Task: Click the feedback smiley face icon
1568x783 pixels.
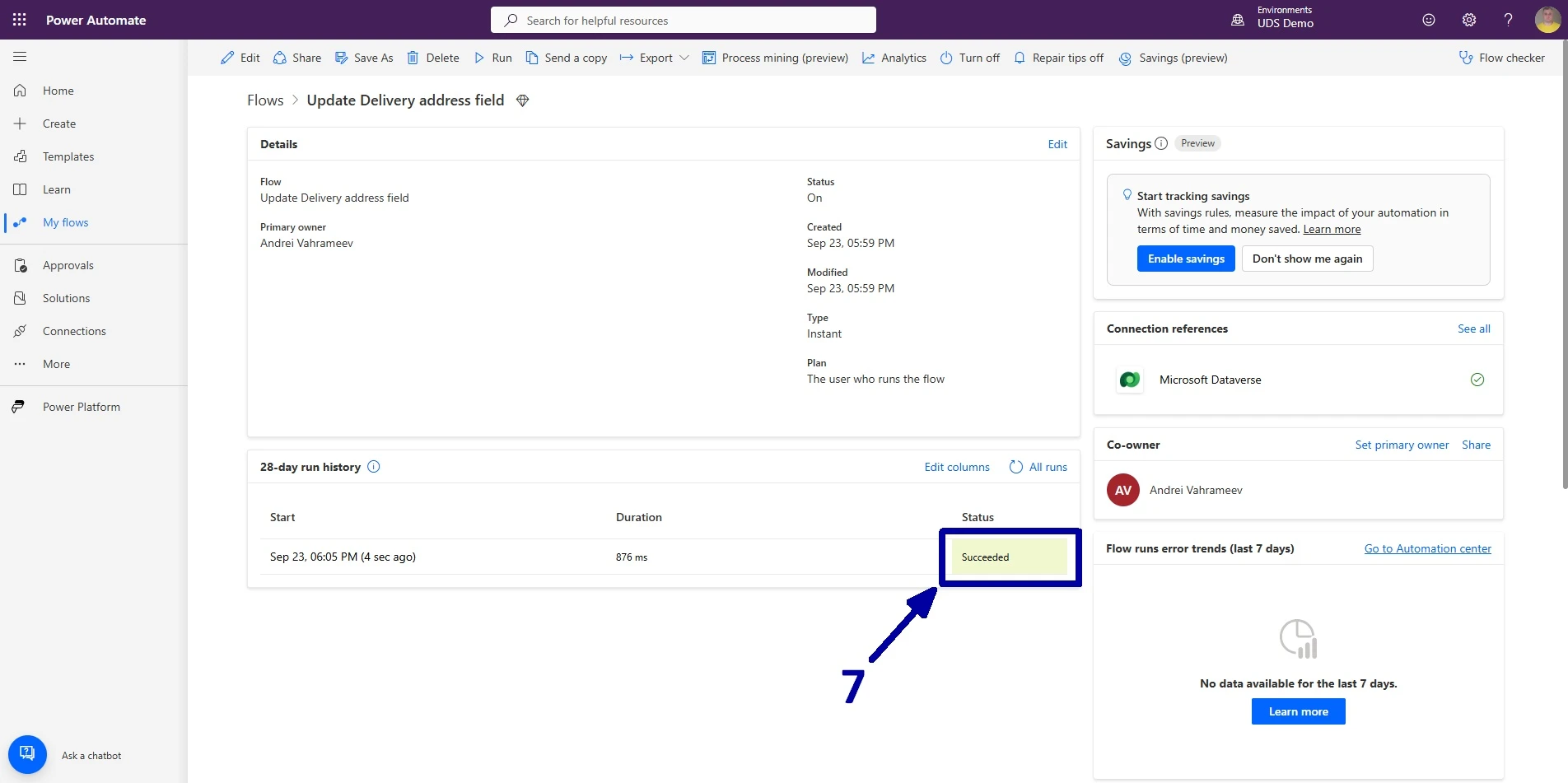Action: (x=1429, y=20)
